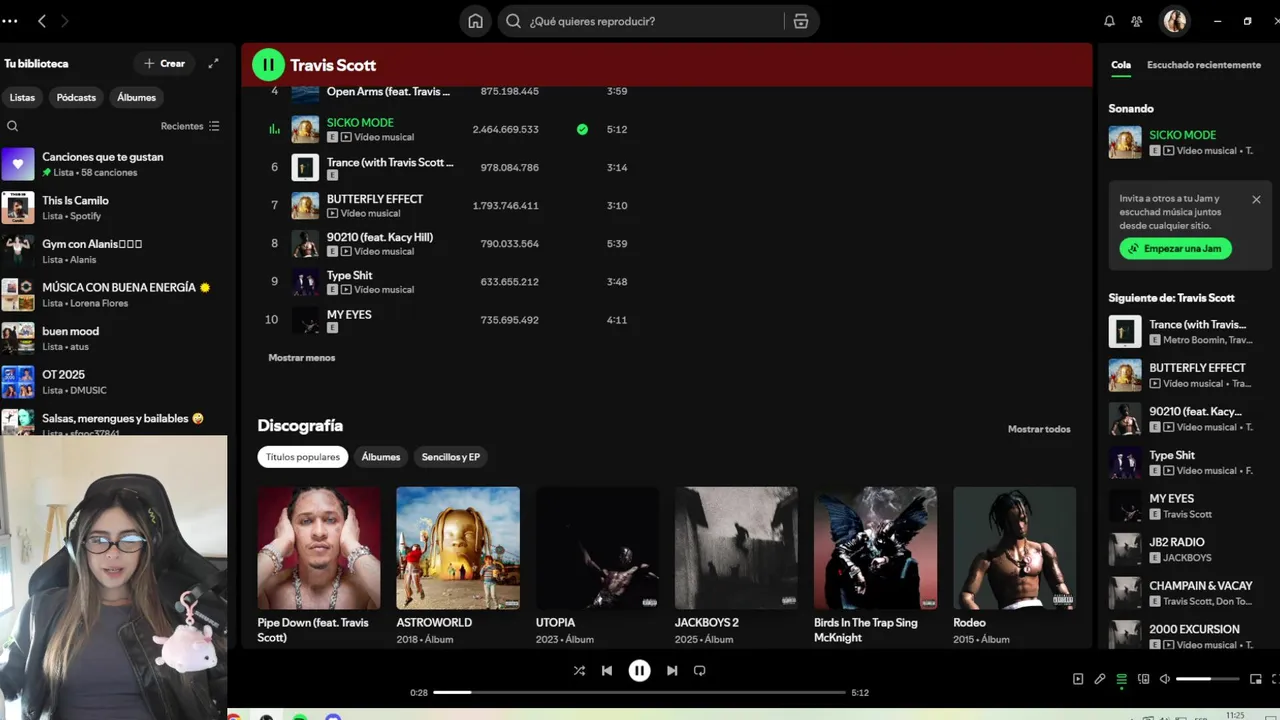Open the three-dots app menu
Image resolution: width=1280 pixels, height=720 pixels.
[10, 21]
